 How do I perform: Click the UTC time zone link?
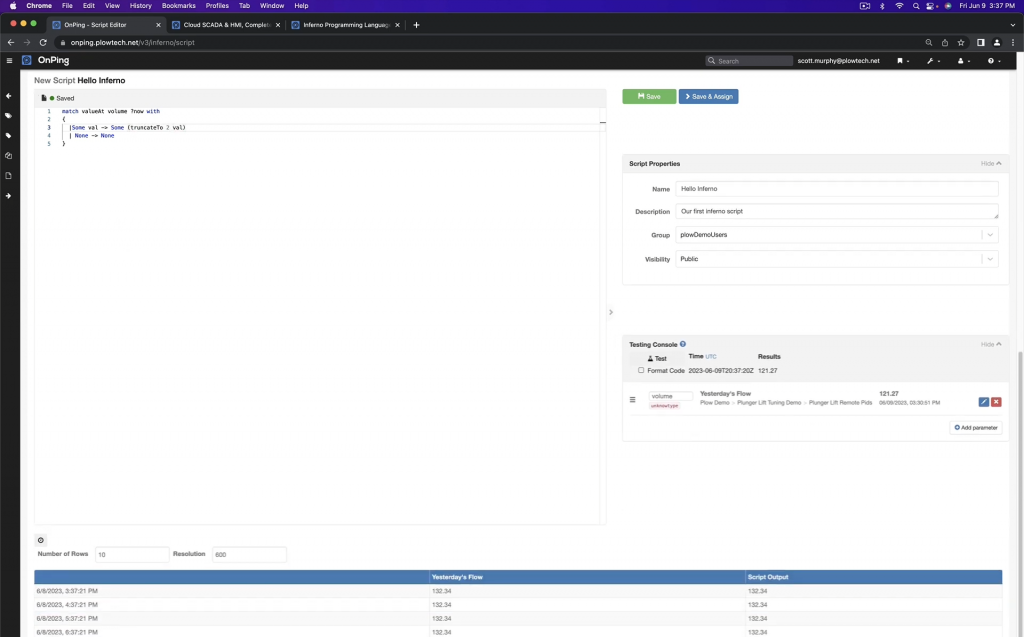pos(711,357)
